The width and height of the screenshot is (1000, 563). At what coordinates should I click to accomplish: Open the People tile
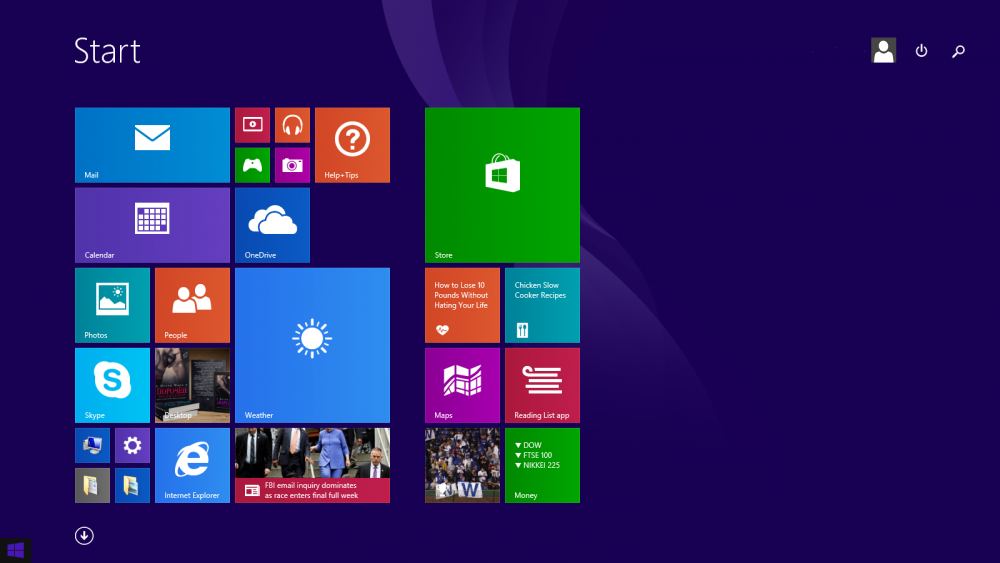pyautogui.click(x=192, y=305)
